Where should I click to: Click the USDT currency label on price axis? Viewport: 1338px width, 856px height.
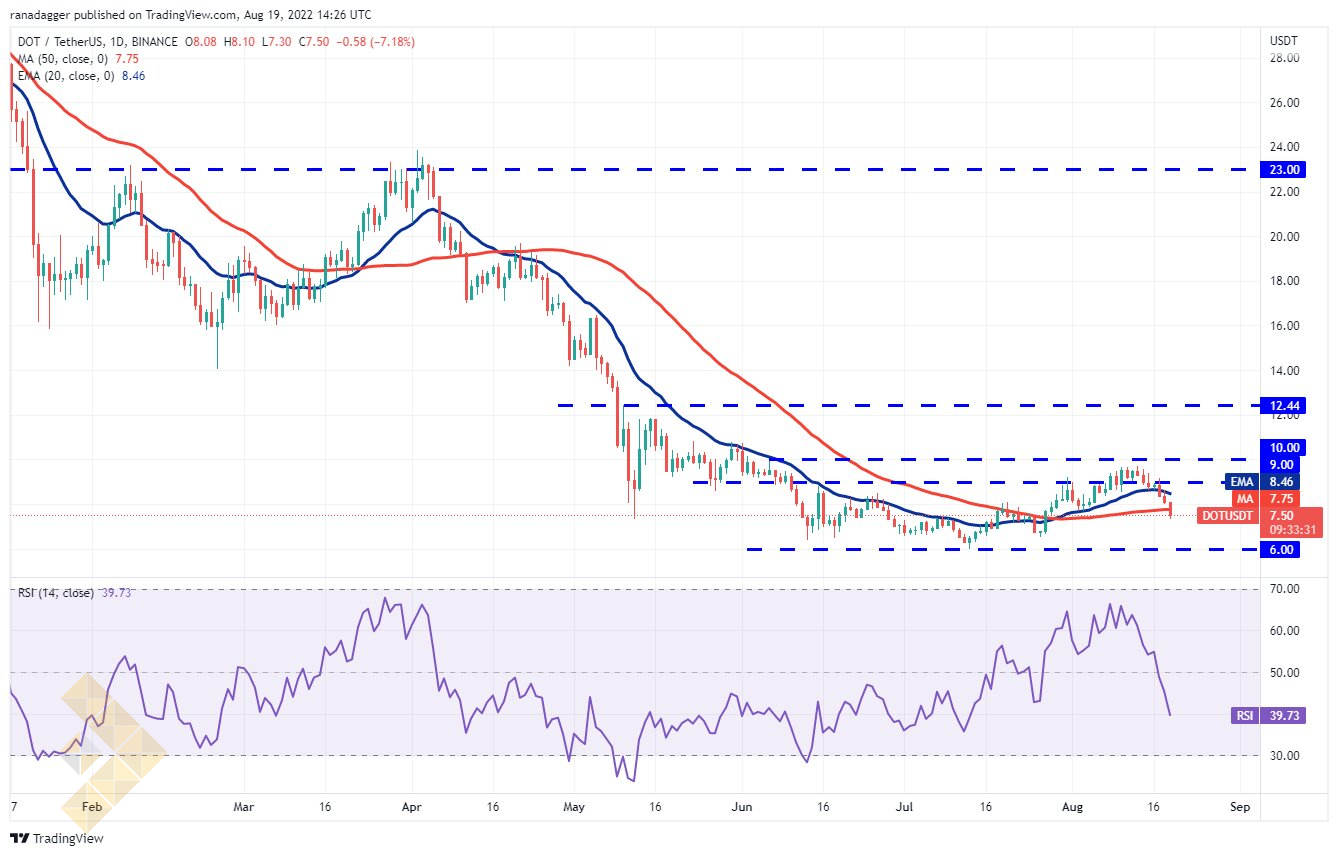click(1283, 40)
